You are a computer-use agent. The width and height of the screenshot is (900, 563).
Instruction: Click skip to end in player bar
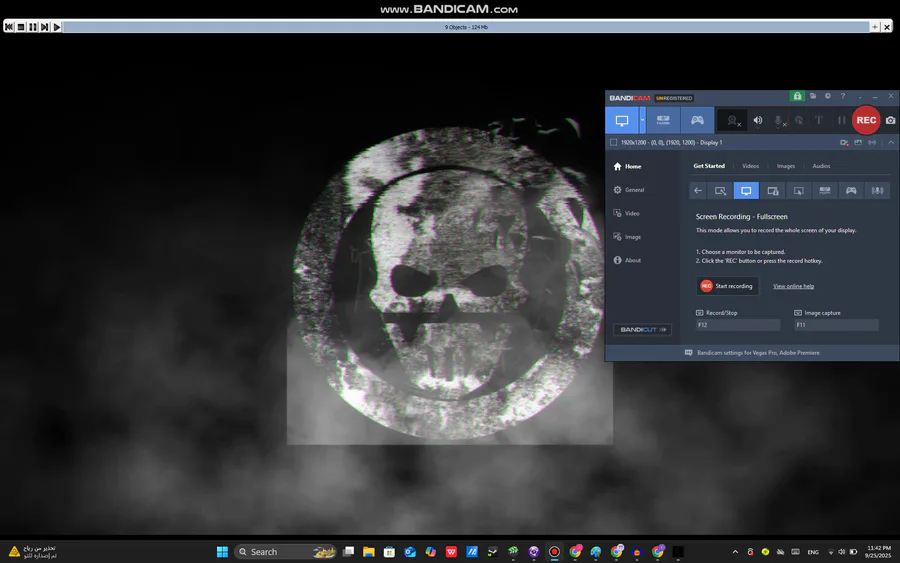point(44,27)
